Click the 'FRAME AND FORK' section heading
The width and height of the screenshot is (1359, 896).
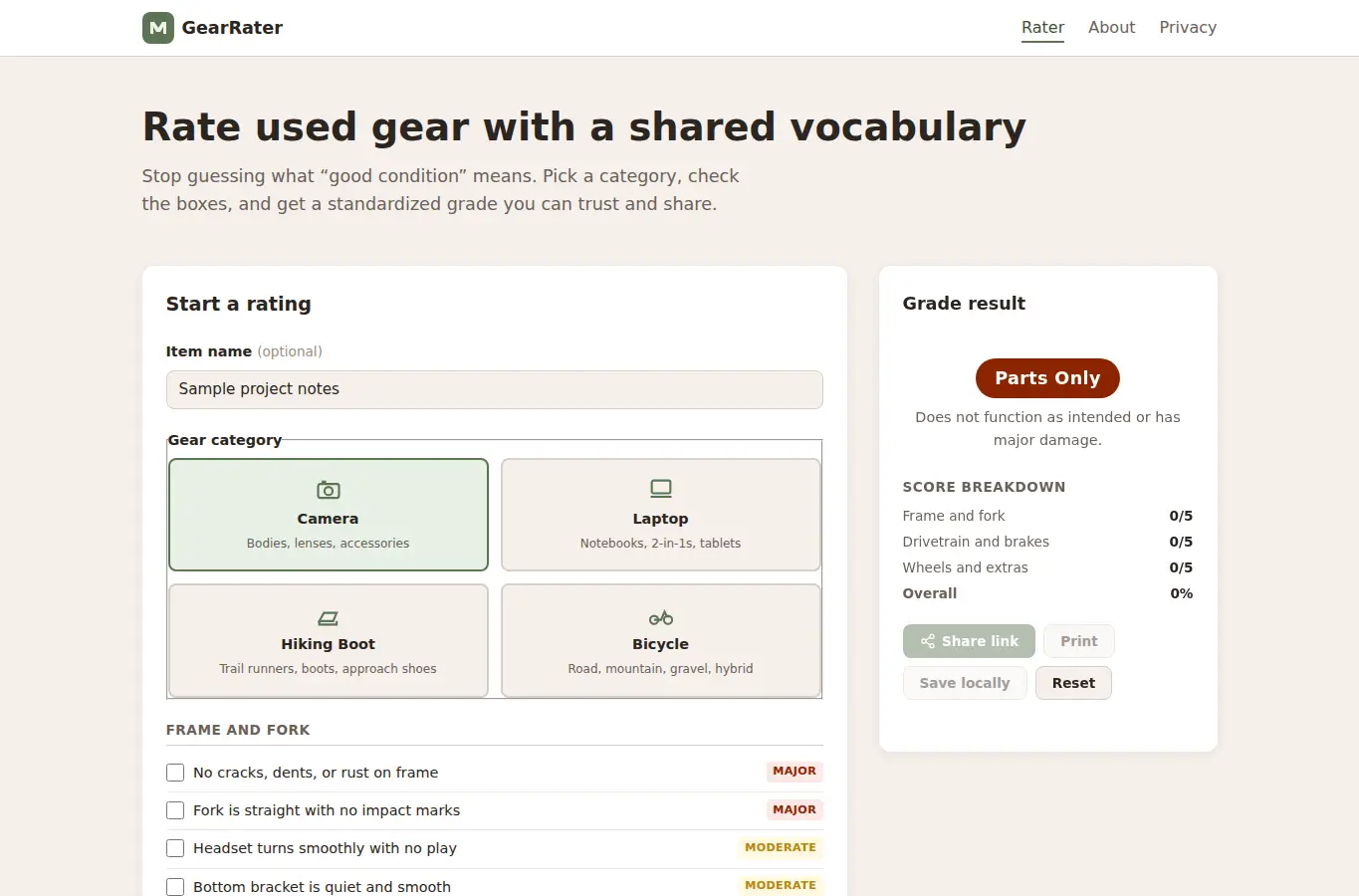[x=238, y=730]
